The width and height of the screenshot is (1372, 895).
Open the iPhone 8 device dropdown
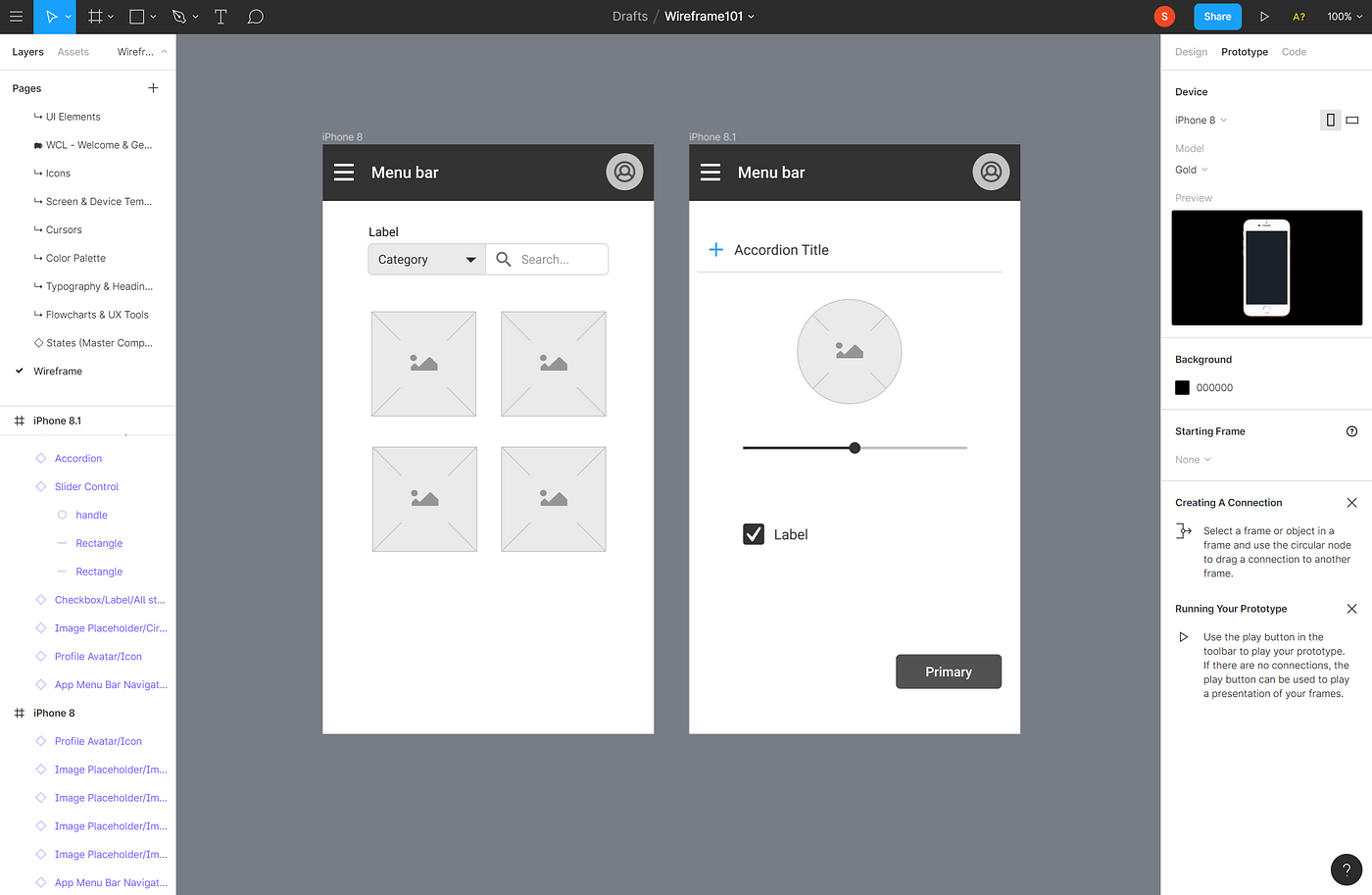pyautogui.click(x=1198, y=120)
